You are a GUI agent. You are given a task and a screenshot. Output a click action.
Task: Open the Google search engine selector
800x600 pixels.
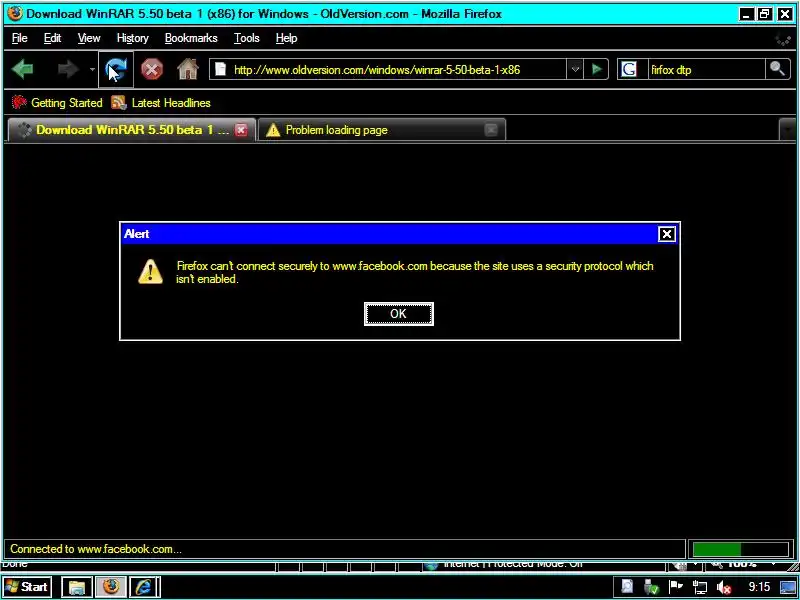629,69
